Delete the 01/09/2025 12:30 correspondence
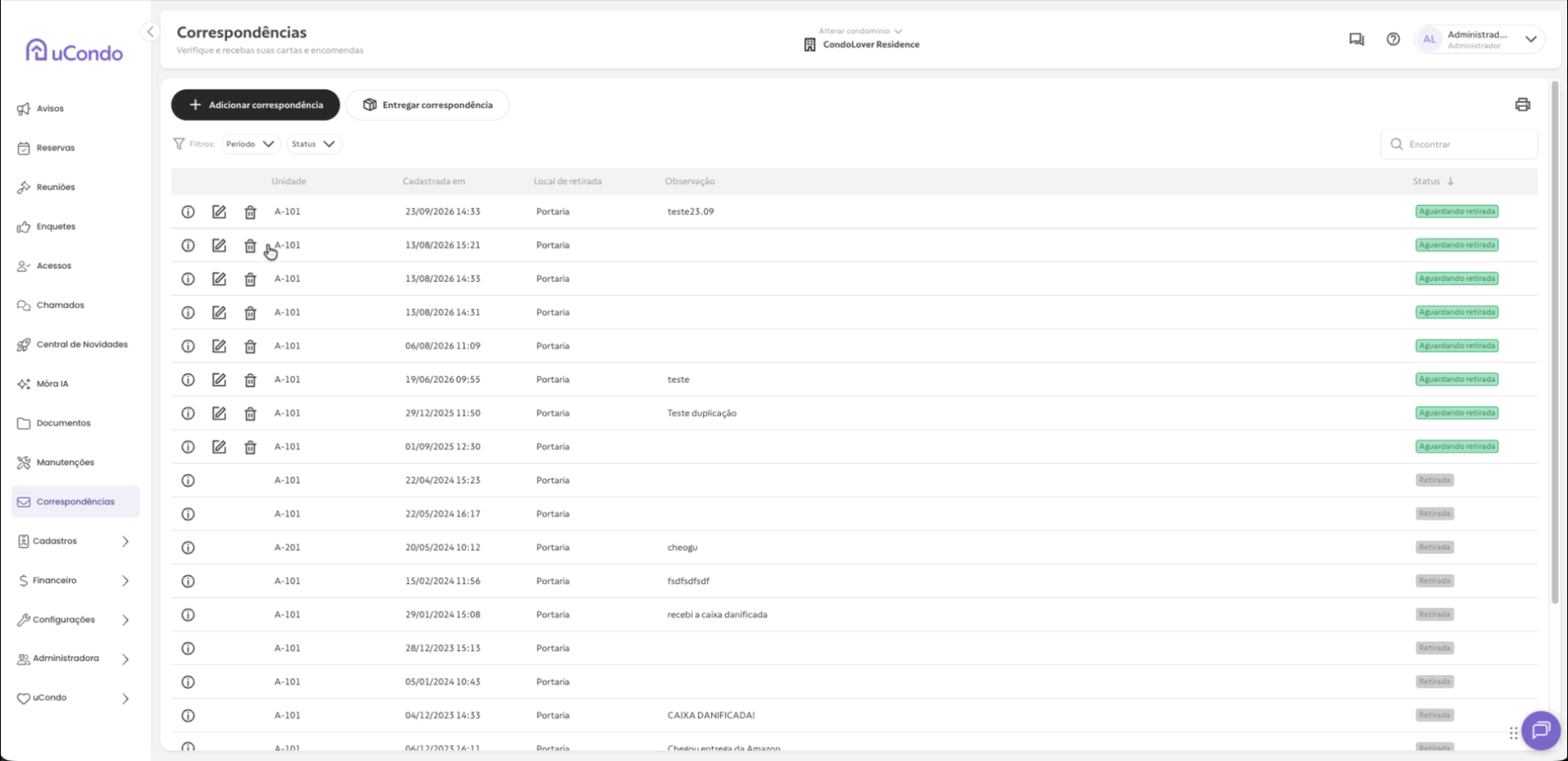1568x761 pixels. 250,448
